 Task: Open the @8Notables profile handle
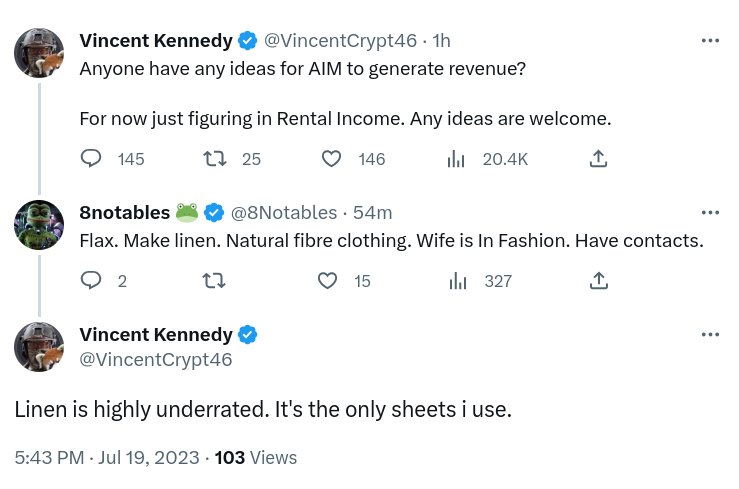(x=284, y=212)
